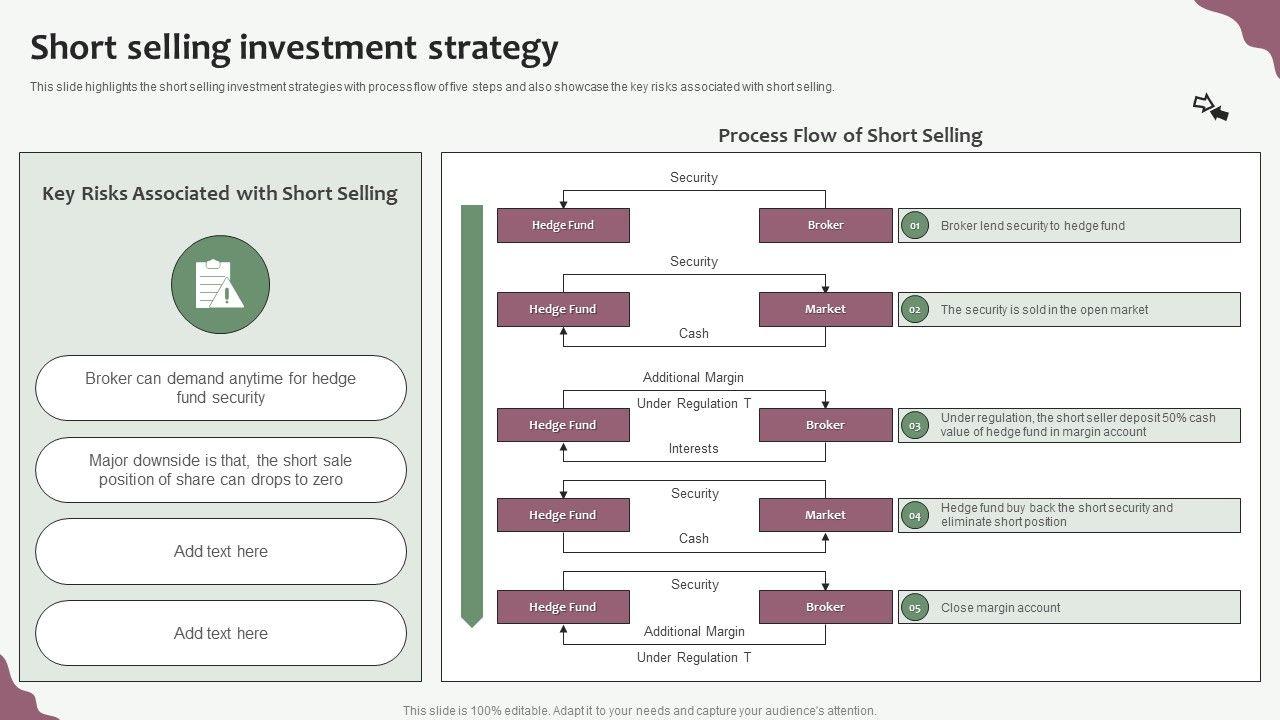Click the green vertical downward arrow bar
The width and height of the screenshot is (1280, 720).
click(472, 415)
